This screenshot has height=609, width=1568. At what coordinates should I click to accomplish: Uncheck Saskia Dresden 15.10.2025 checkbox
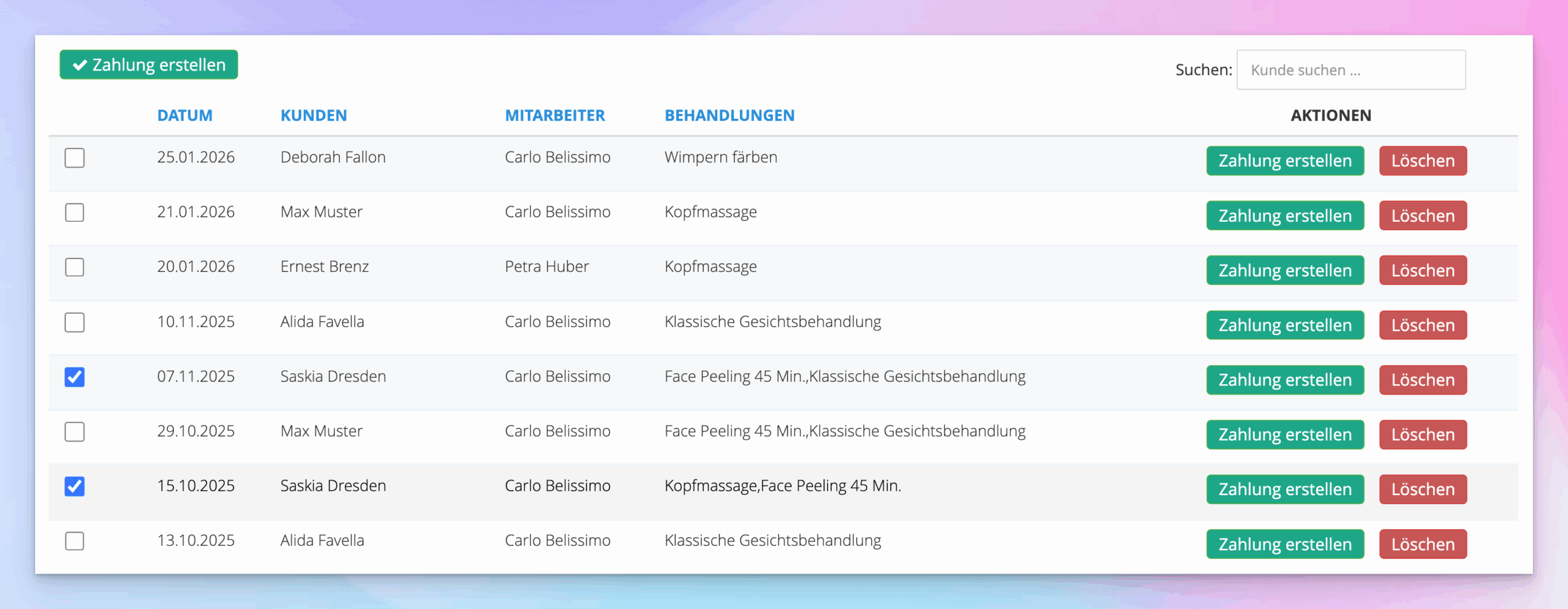75,486
